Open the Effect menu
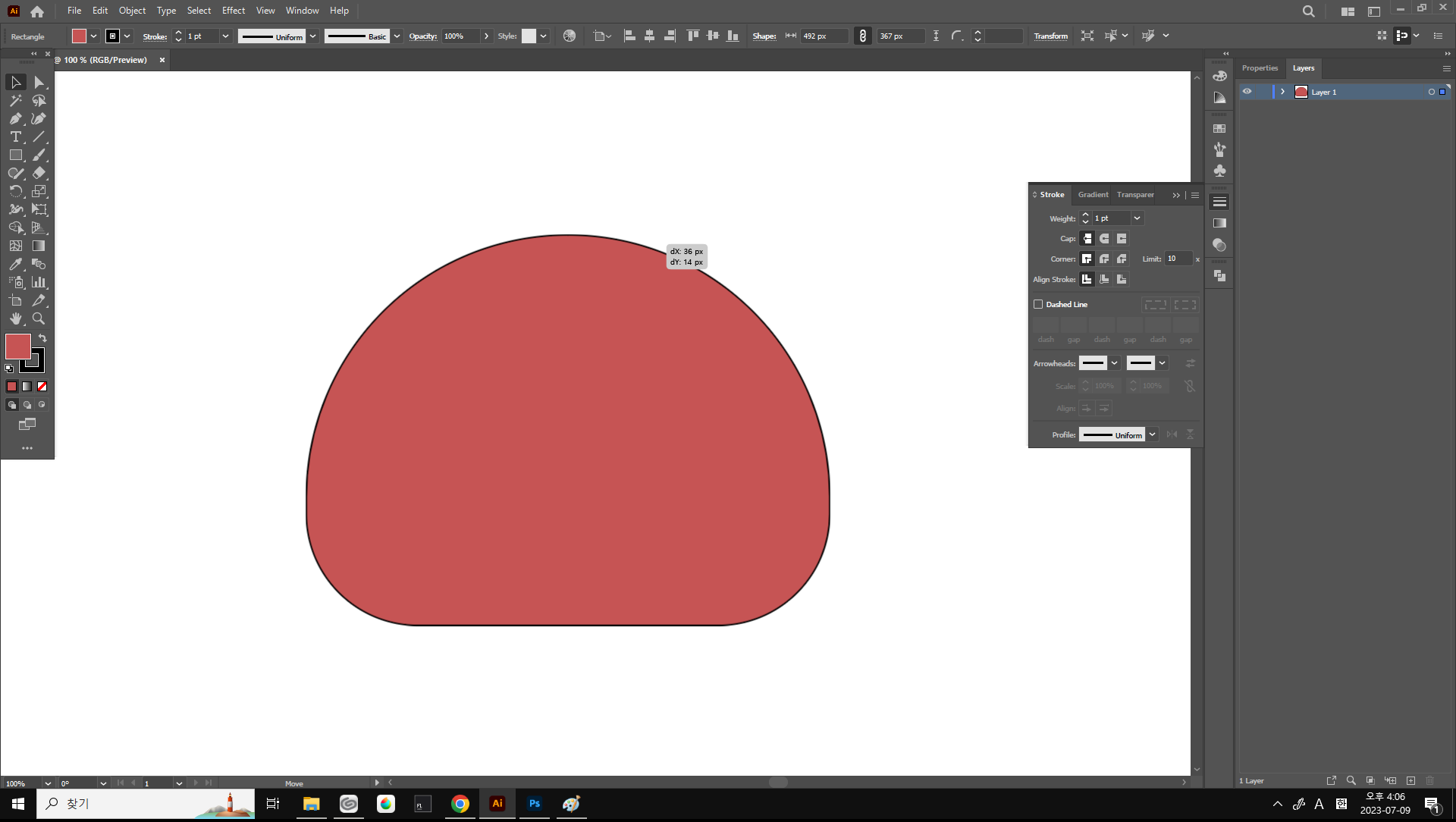This screenshot has height=822, width=1456. [233, 11]
